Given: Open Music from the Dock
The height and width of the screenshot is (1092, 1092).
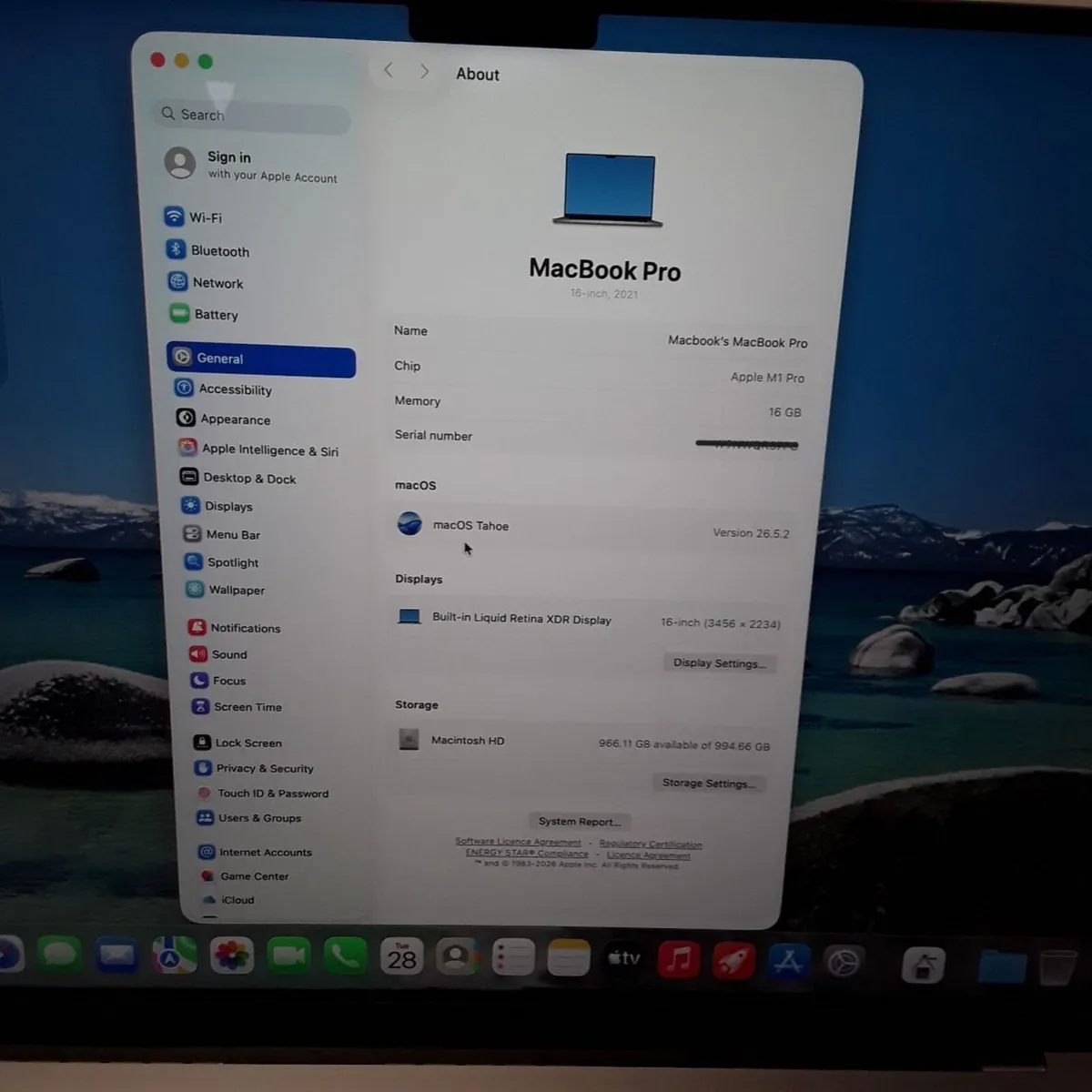Looking at the screenshot, I should 679,959.
